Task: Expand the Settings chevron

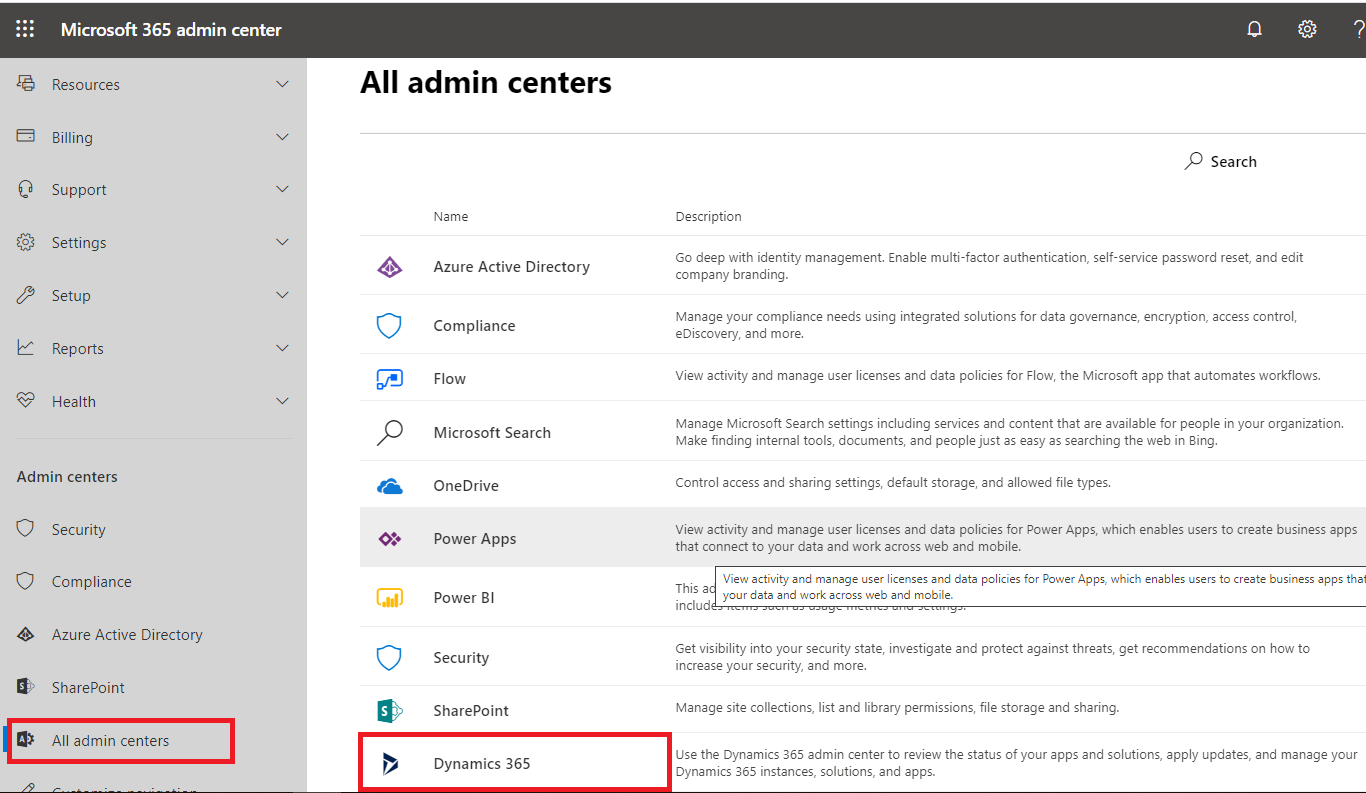Action: (x=282, y=242)
